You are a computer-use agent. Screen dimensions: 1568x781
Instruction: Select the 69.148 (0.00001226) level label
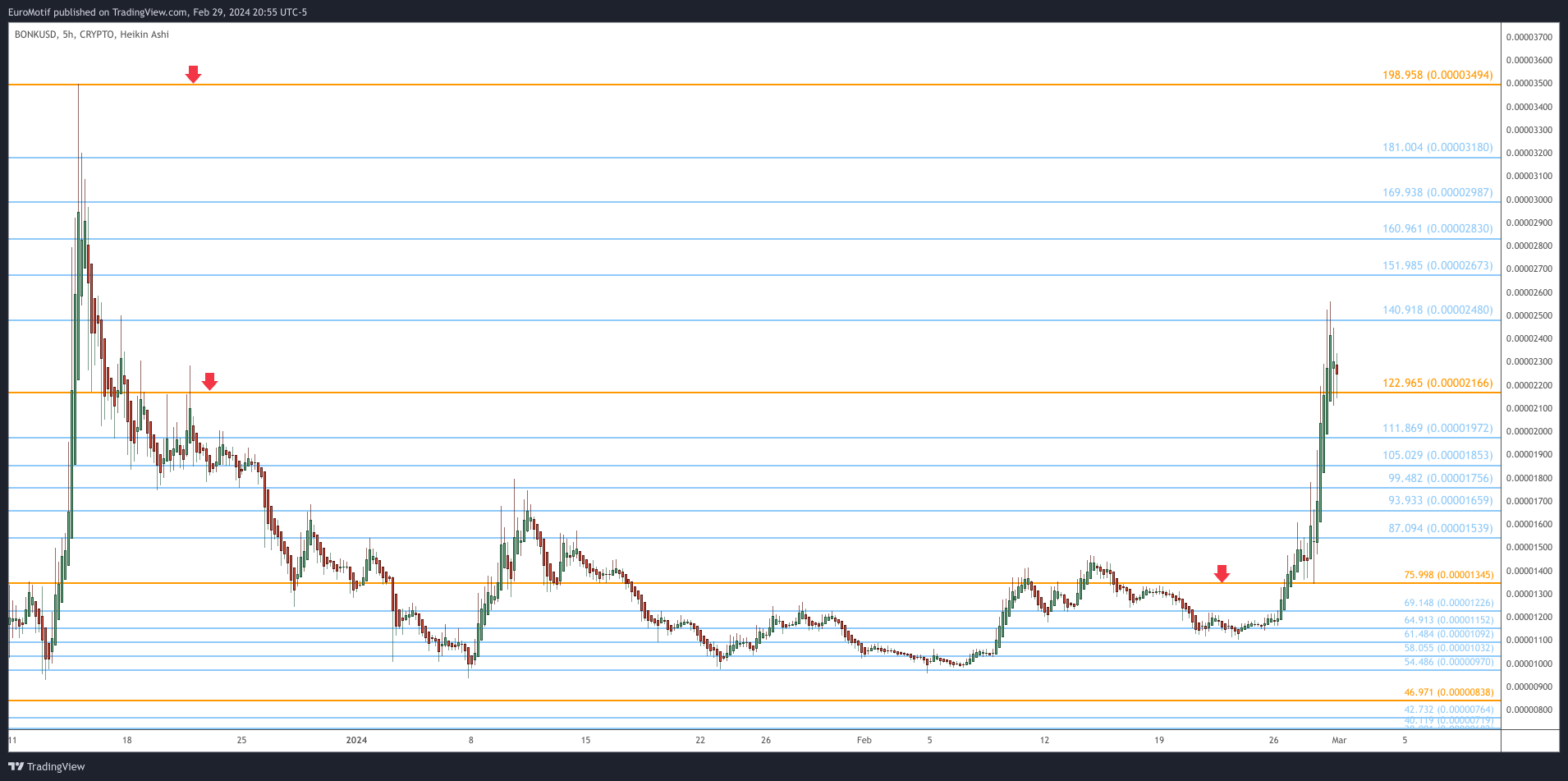coord(1449,603)
